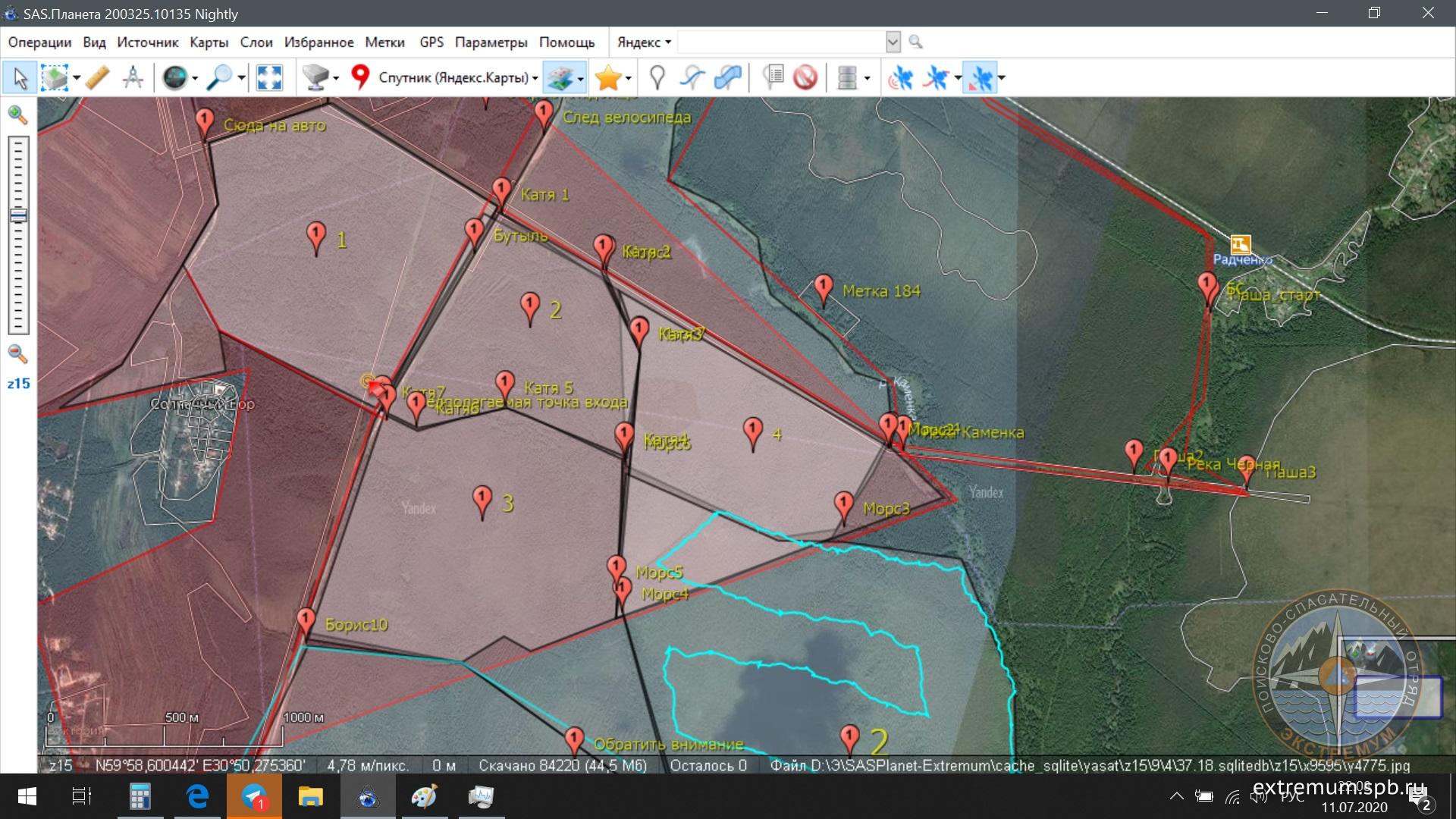Image resolution: width=1456 pixels, height=819 pixels.
Task: Expand the search history combo arrow
Action: (893, 42)
